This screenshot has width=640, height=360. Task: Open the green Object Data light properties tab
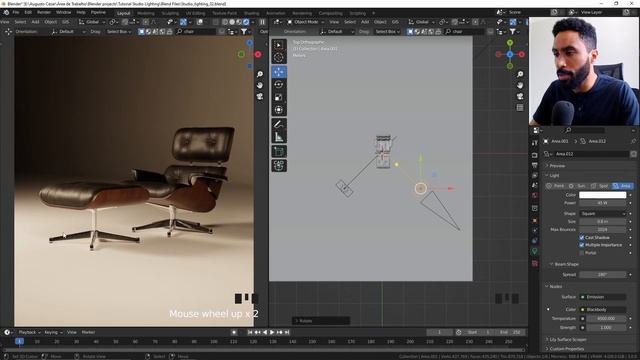(x=535, y=251)
